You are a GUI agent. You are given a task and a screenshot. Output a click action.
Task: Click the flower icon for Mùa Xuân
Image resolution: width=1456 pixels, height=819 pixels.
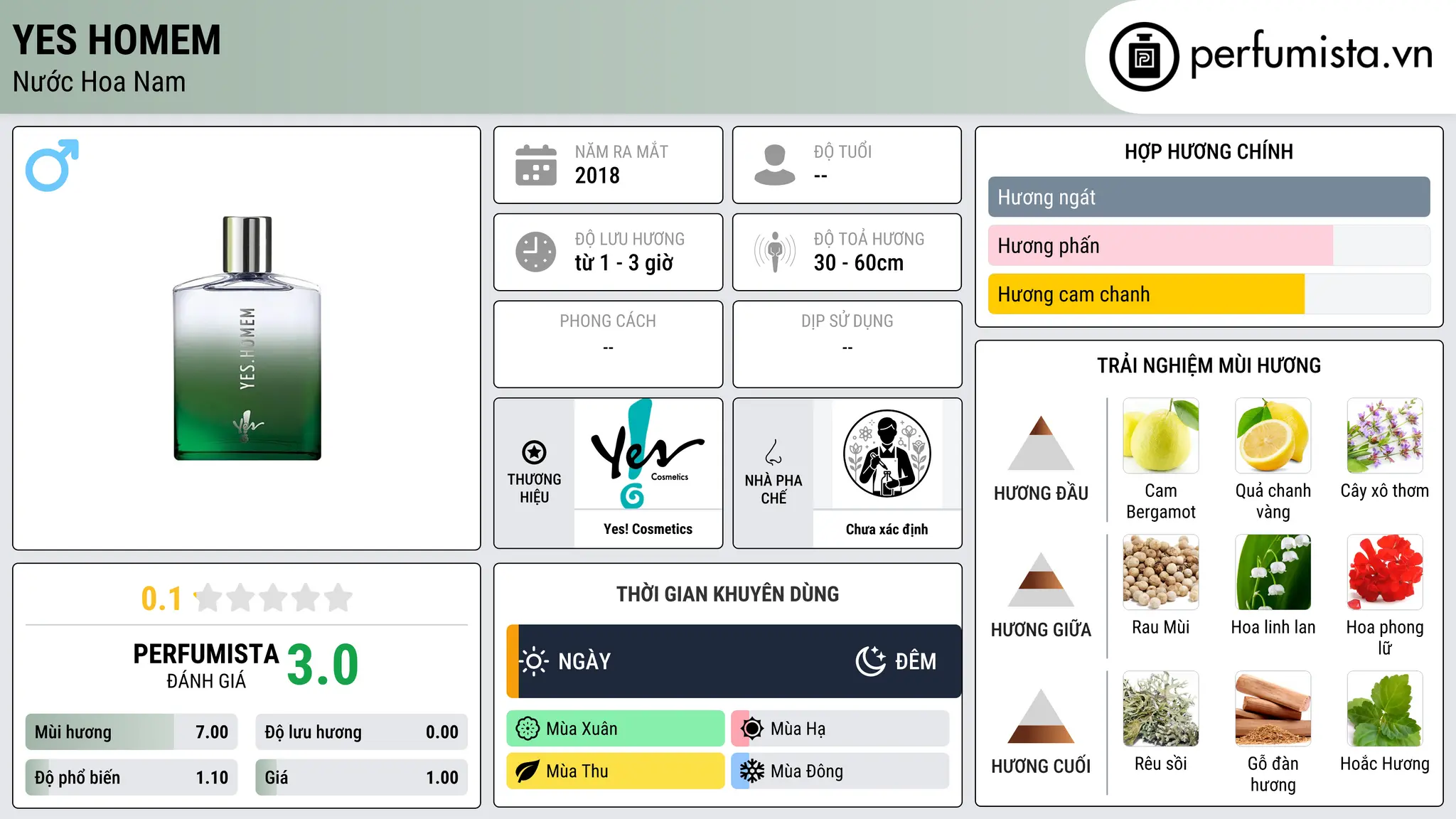pyautogui.click(x=528, y=729)
